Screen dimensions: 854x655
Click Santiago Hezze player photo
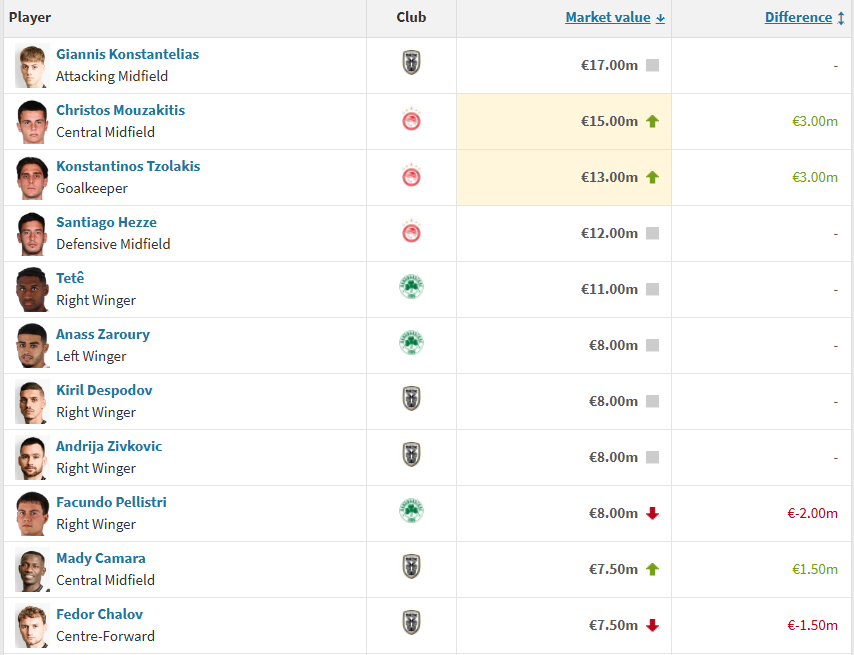pos(32,234)
